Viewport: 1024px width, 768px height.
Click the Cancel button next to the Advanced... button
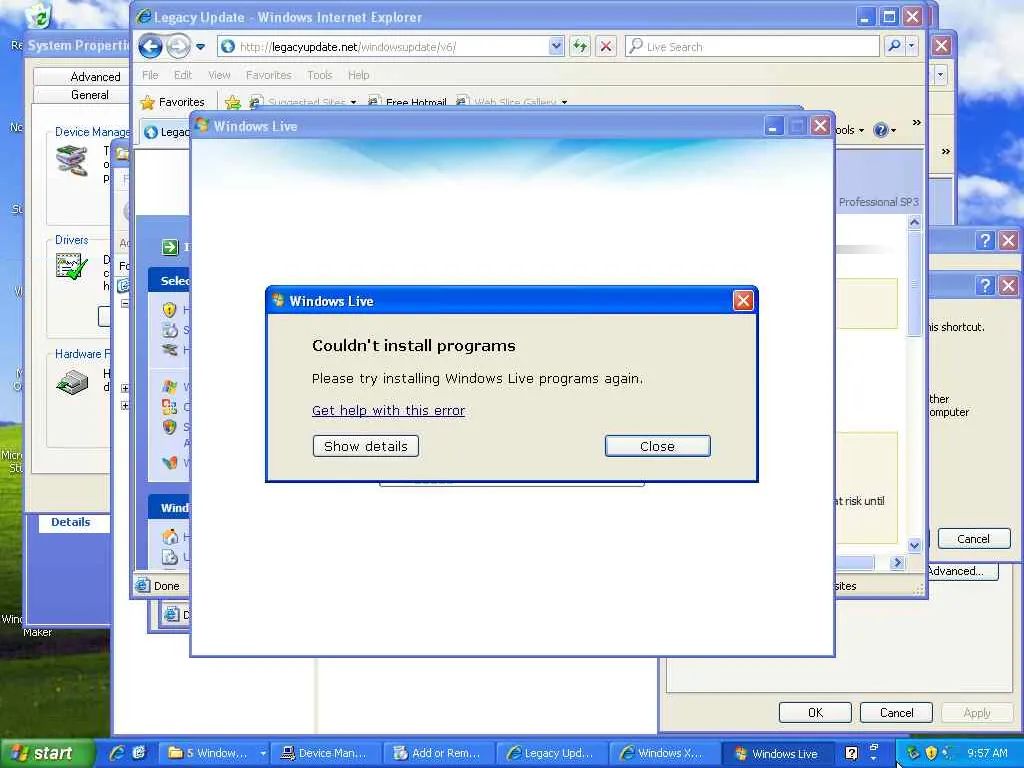click(x=973, y=539)
